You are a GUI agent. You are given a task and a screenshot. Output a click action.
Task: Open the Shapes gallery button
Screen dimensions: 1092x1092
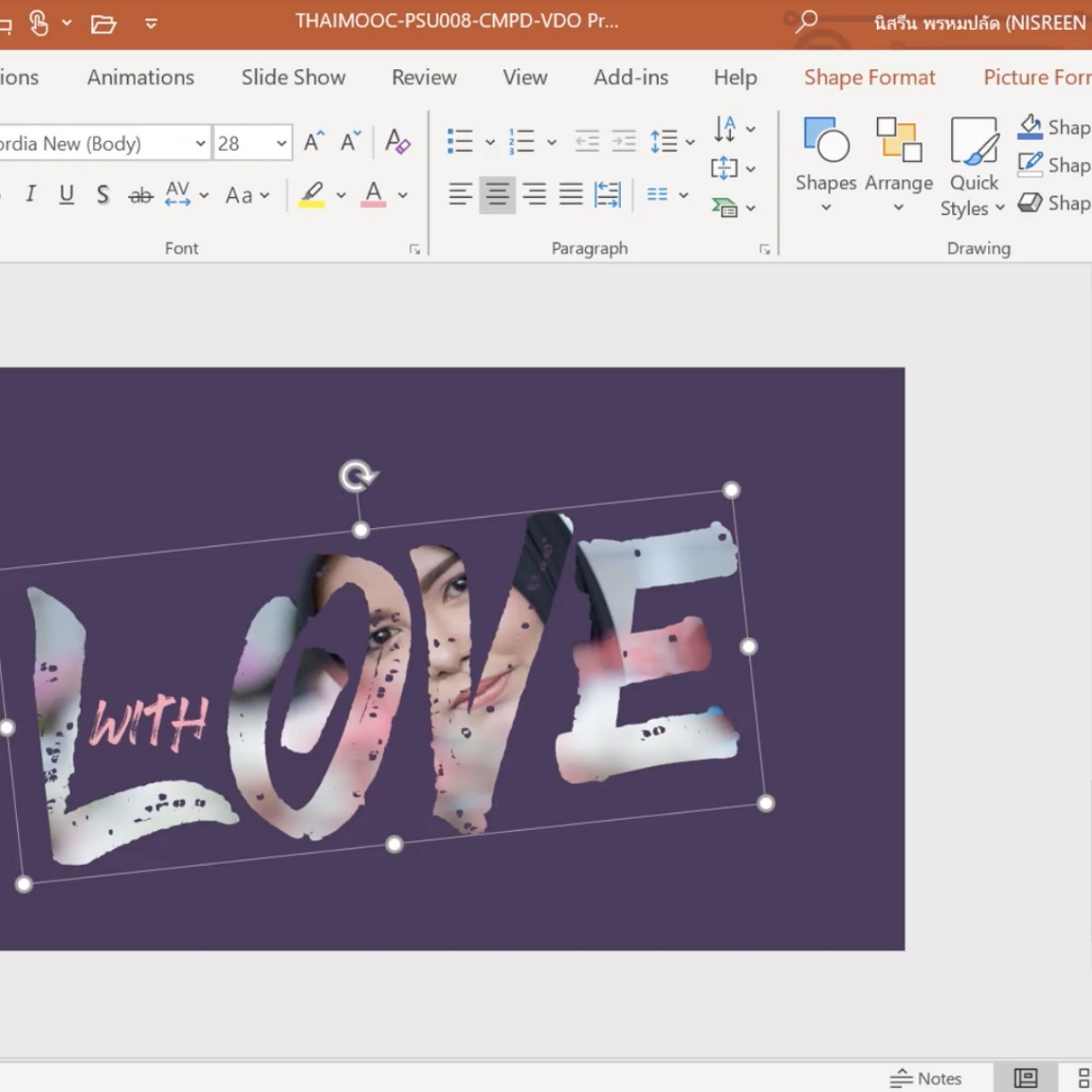[x=826, y=165]
